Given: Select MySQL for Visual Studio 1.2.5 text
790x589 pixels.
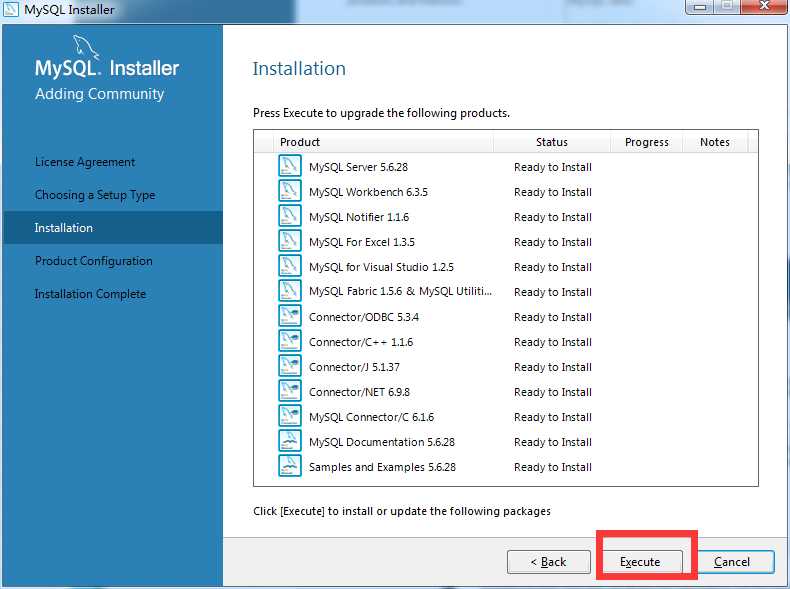Looking at the screenshot, I should tap(381, 267).
